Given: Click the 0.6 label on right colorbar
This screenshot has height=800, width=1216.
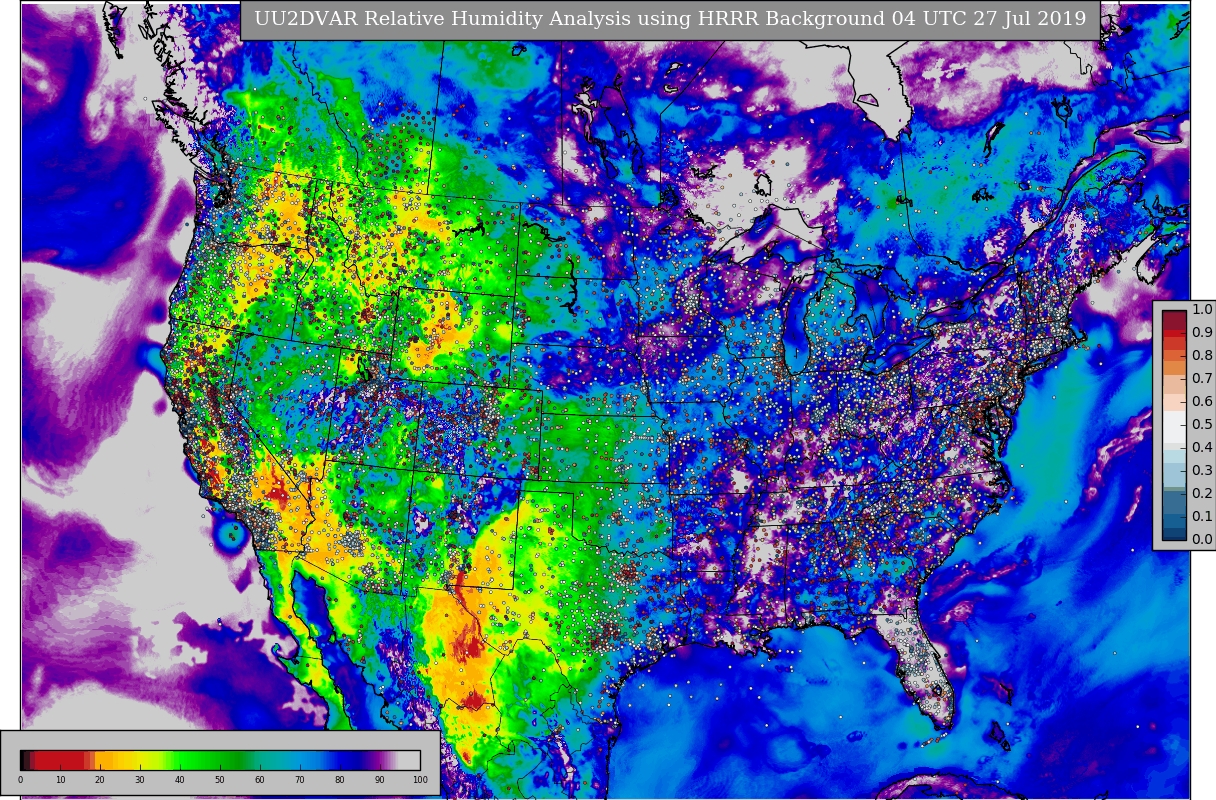Looking at the screenshot, I should click(1202, 402).
